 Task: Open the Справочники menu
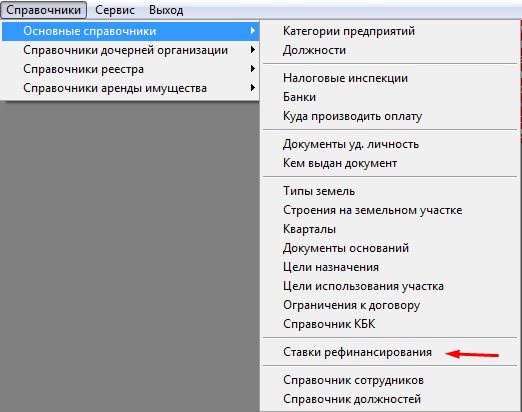coord(44,10)
